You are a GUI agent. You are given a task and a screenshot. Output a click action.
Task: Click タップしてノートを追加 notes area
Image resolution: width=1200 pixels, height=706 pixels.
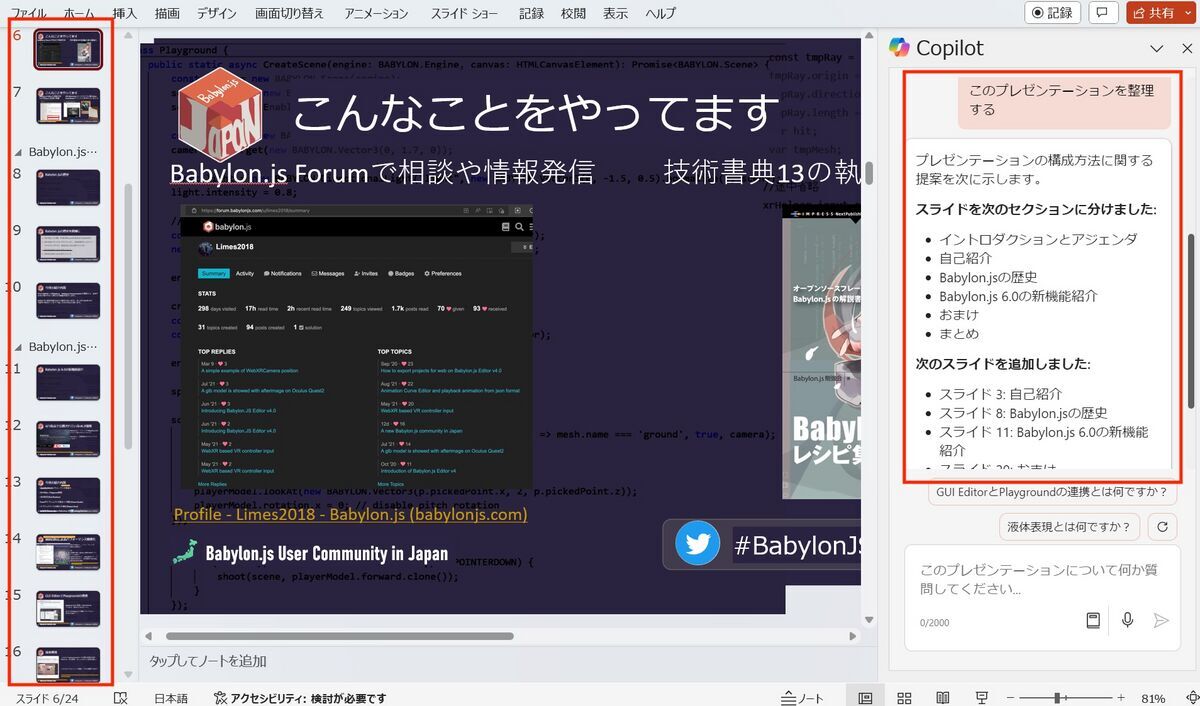[207, 661]
